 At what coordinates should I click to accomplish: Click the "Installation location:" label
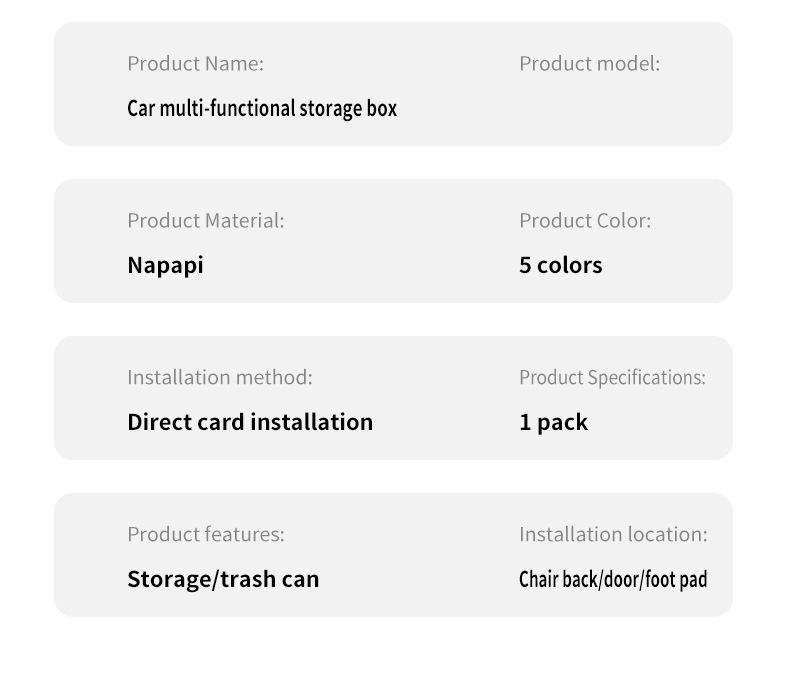pyautogui.click(x=612, y=534)
